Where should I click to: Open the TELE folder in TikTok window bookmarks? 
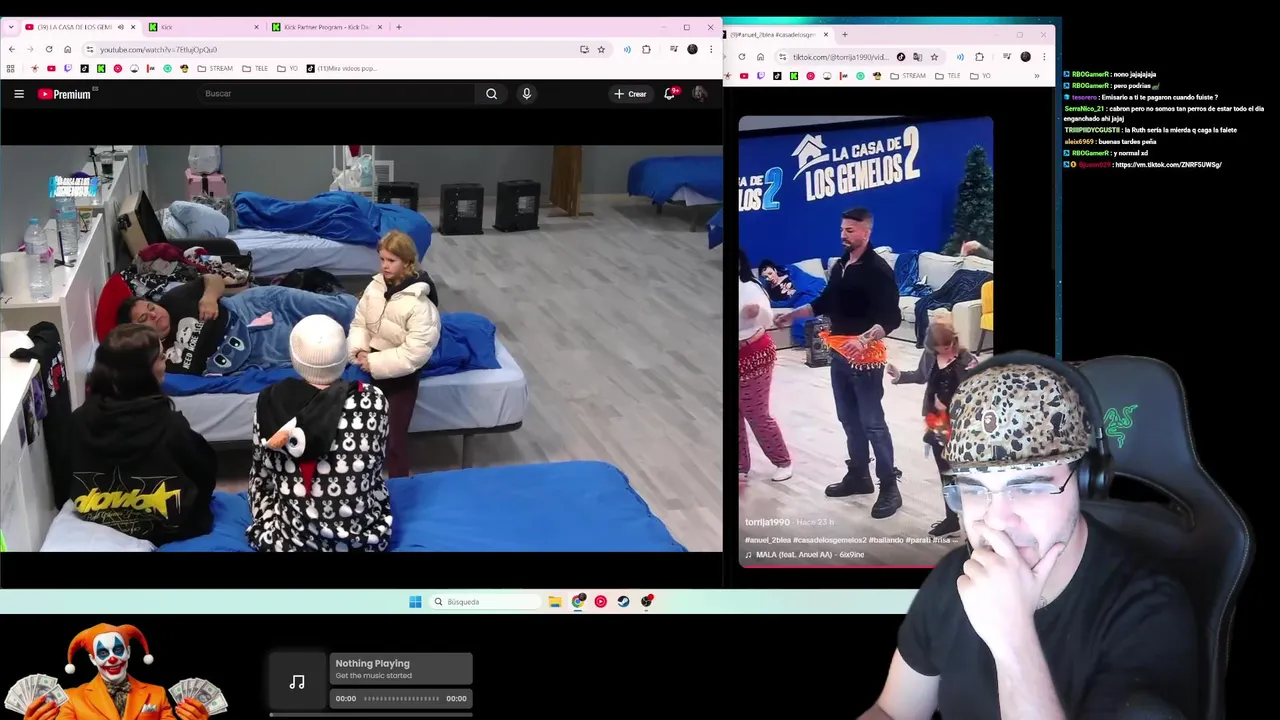tap(948, 76)
